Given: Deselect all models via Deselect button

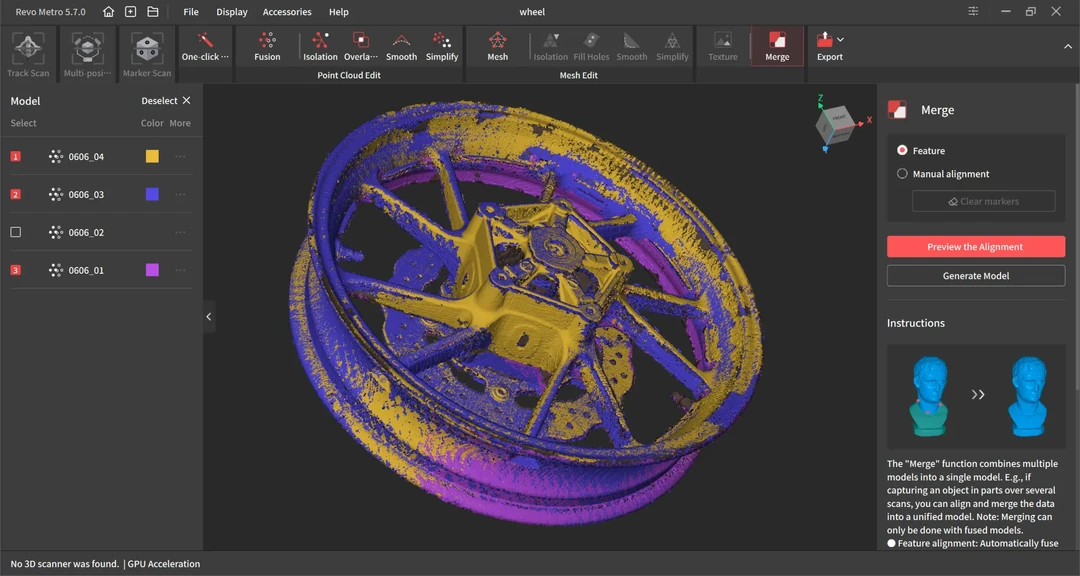Looking at the screenshot, I should [x=166, y=101].
